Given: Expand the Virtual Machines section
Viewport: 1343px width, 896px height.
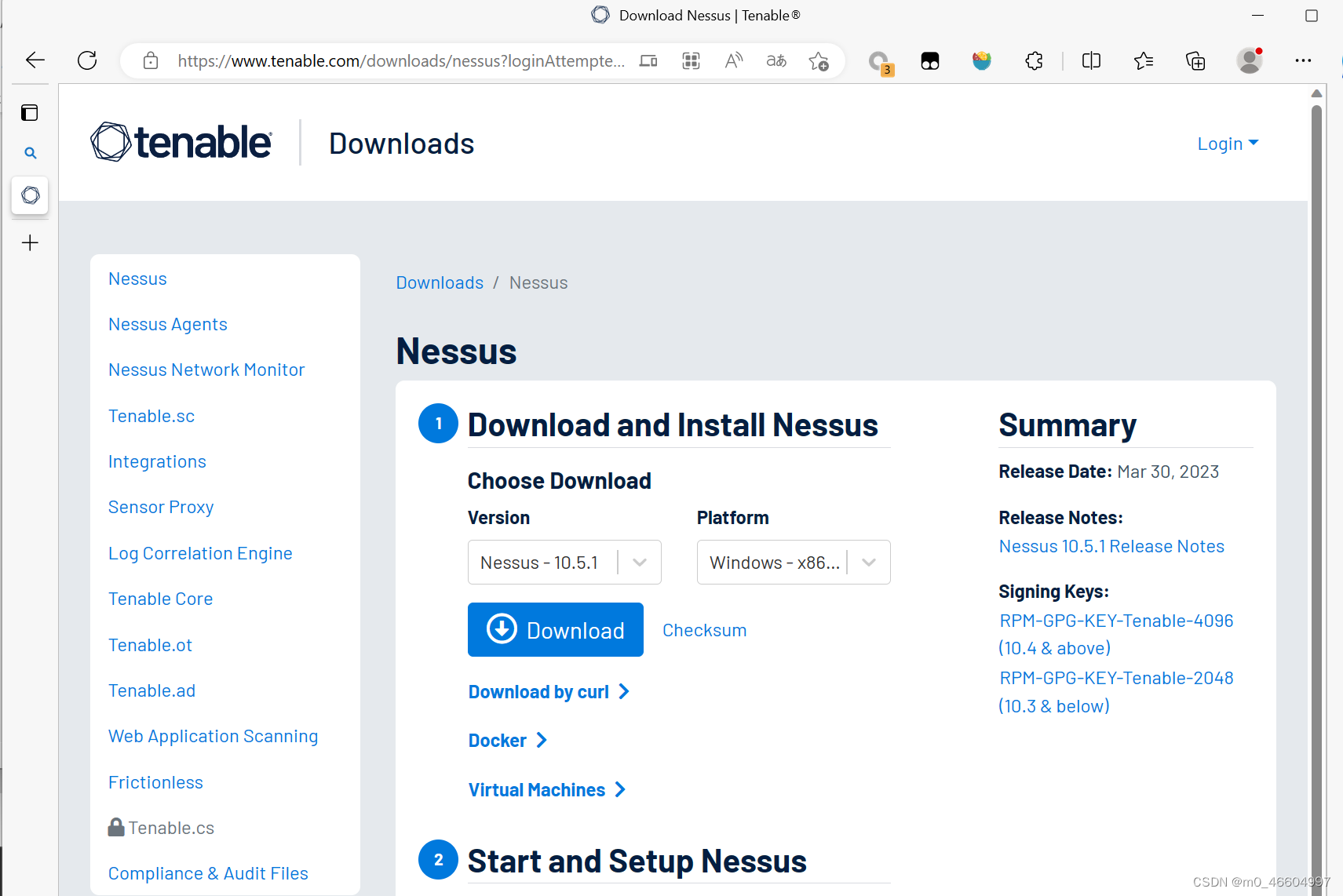Looking at the screenshot, I should (x=547, y=790).
